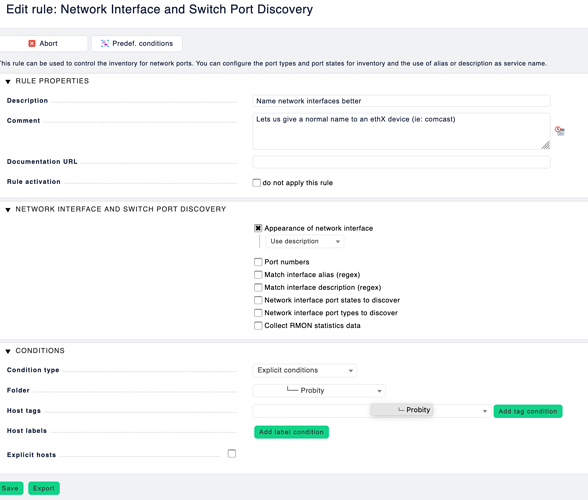Click the Add label condition button
The image size is (588, 500).
(291, 432)
